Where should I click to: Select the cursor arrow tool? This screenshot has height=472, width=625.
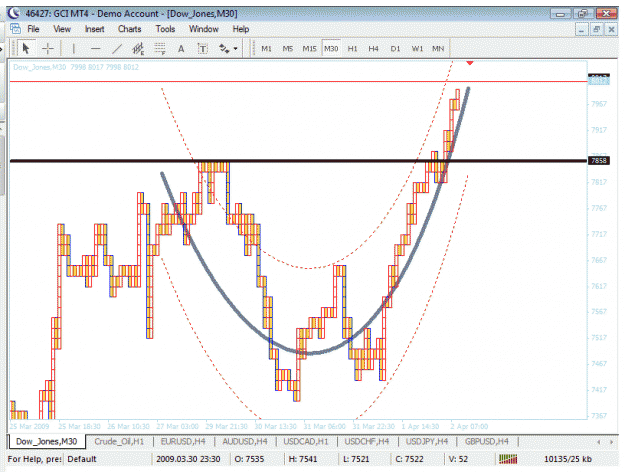(x=26, y=49)
